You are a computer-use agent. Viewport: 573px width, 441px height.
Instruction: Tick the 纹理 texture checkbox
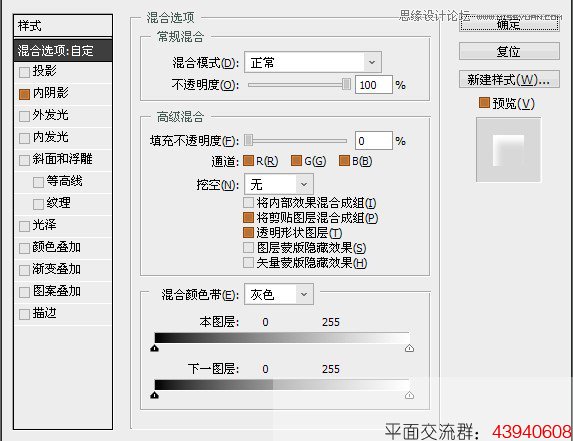pyautogui.click(x=38, y=204)
